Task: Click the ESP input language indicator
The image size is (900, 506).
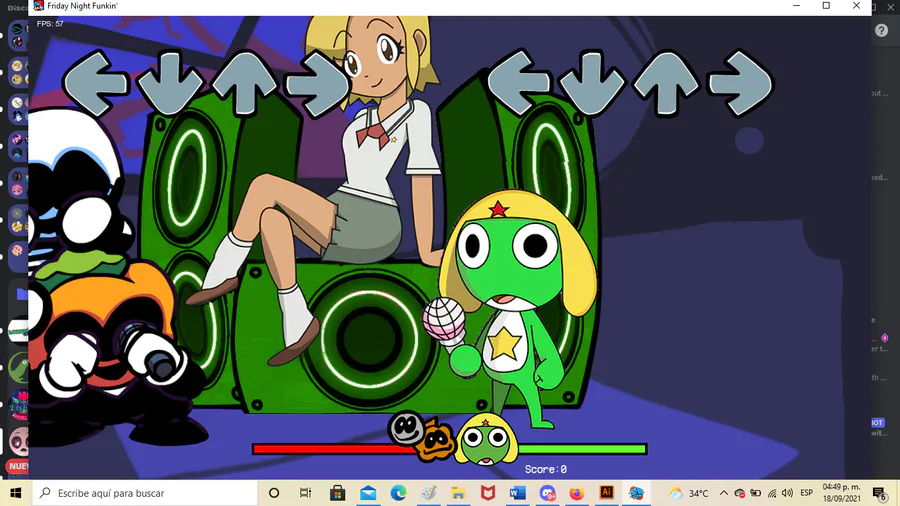Action: pyautogui.click(x=806, y=493)
